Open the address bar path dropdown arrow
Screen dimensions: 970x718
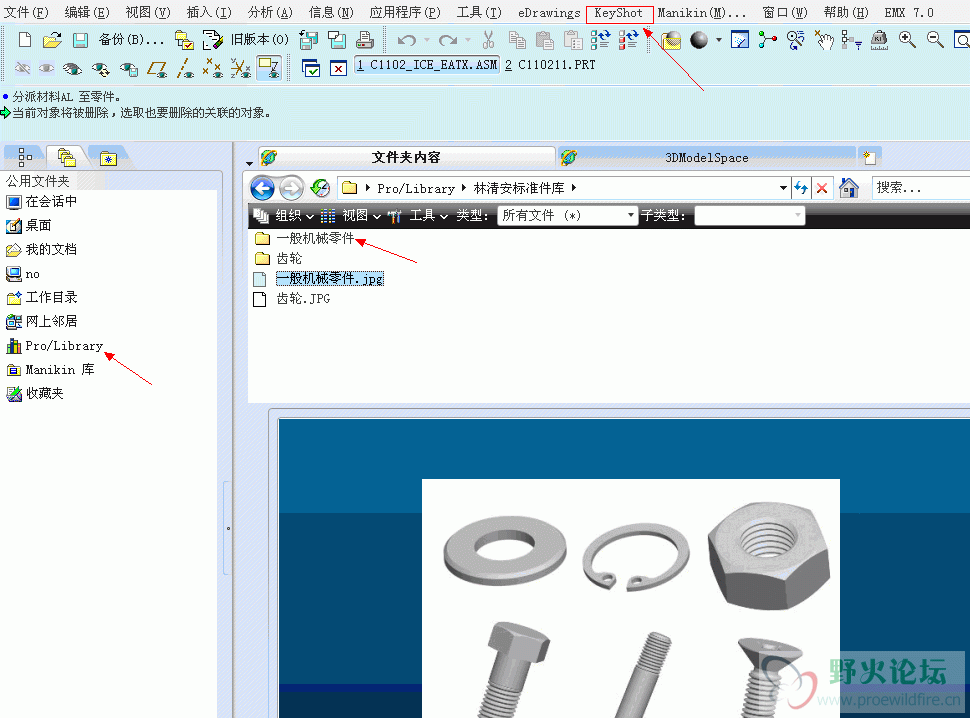[782, 188]
